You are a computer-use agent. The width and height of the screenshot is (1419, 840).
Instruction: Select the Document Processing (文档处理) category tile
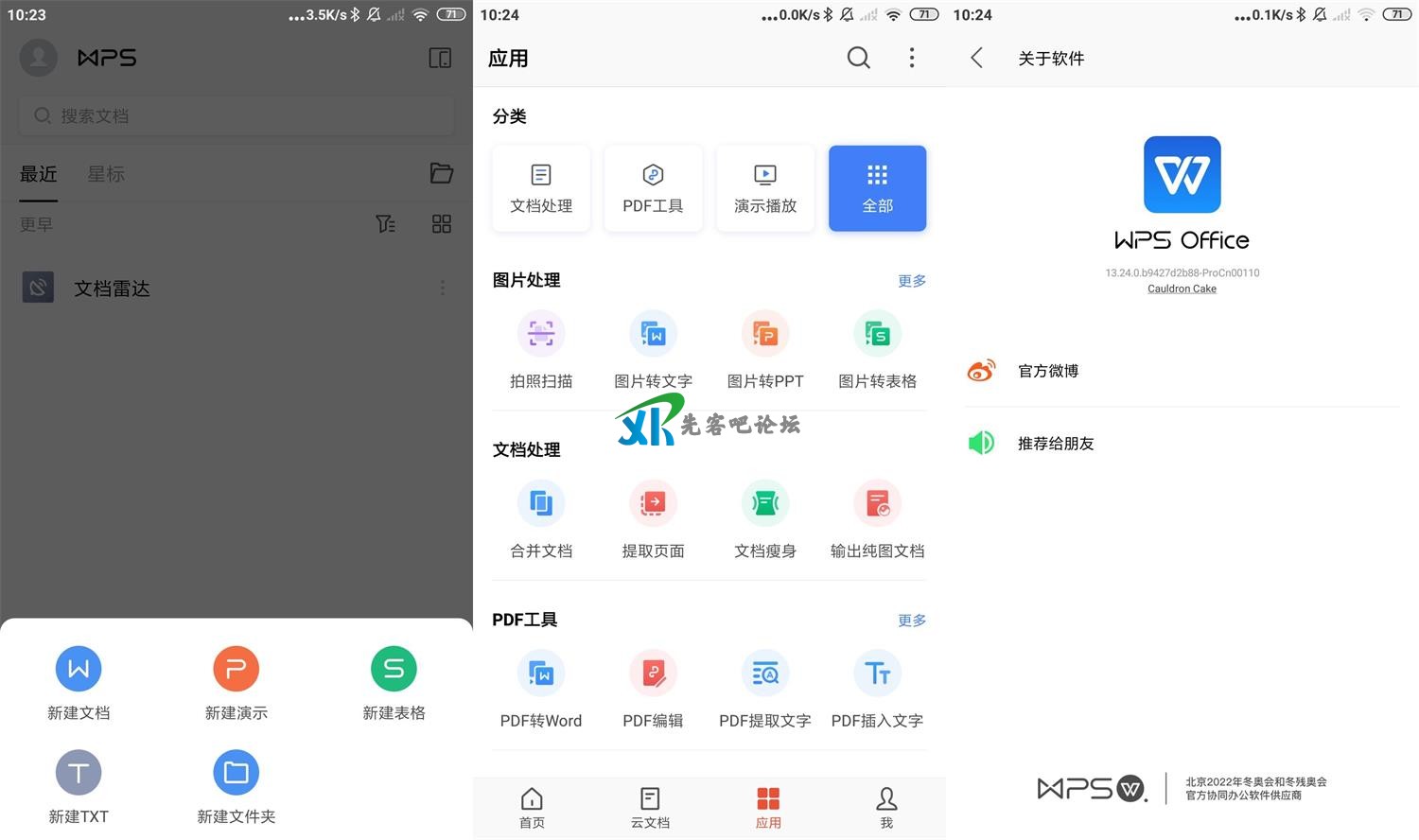(541, 188)
